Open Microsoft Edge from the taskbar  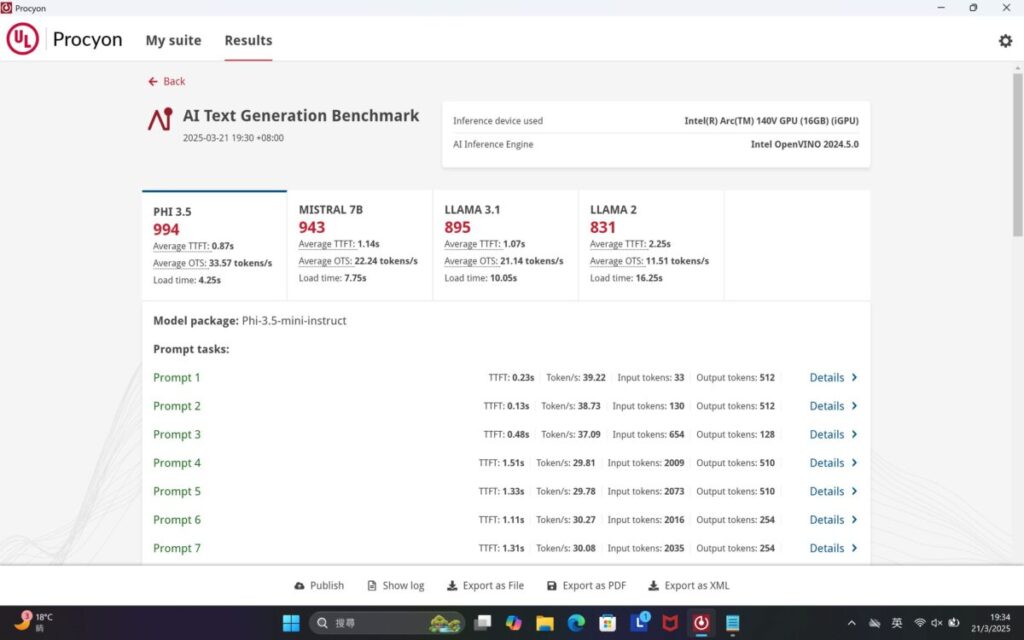pyautogui.click(x=576, y=623)
